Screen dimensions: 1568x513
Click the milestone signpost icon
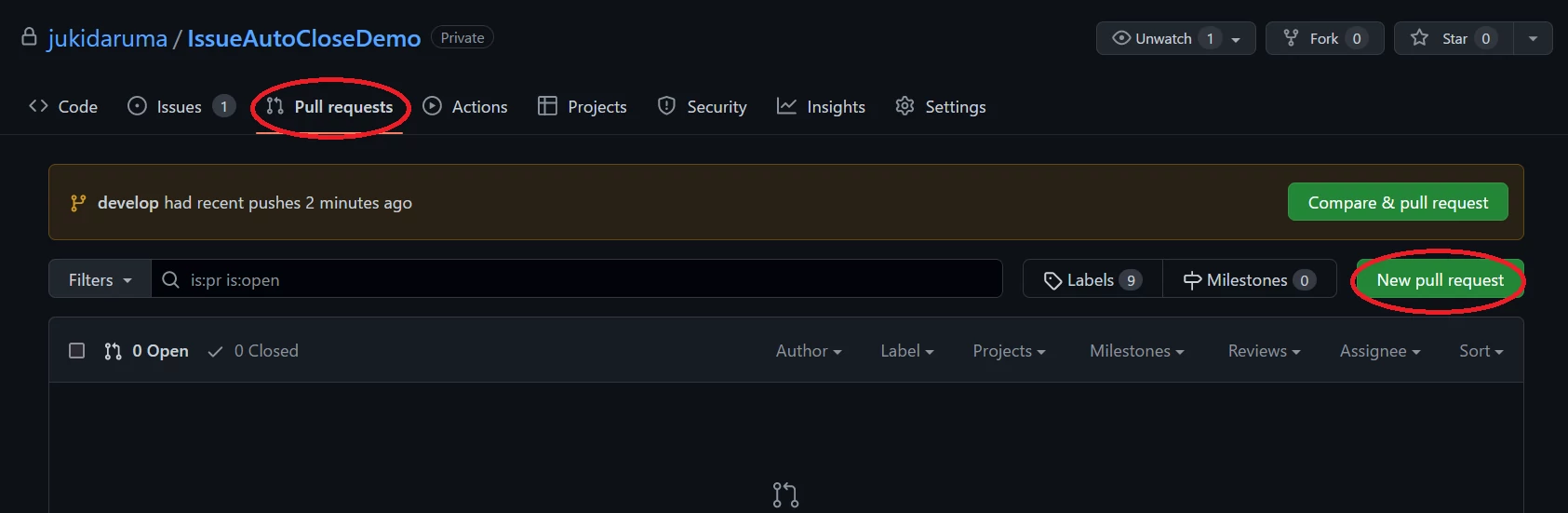1192,280
